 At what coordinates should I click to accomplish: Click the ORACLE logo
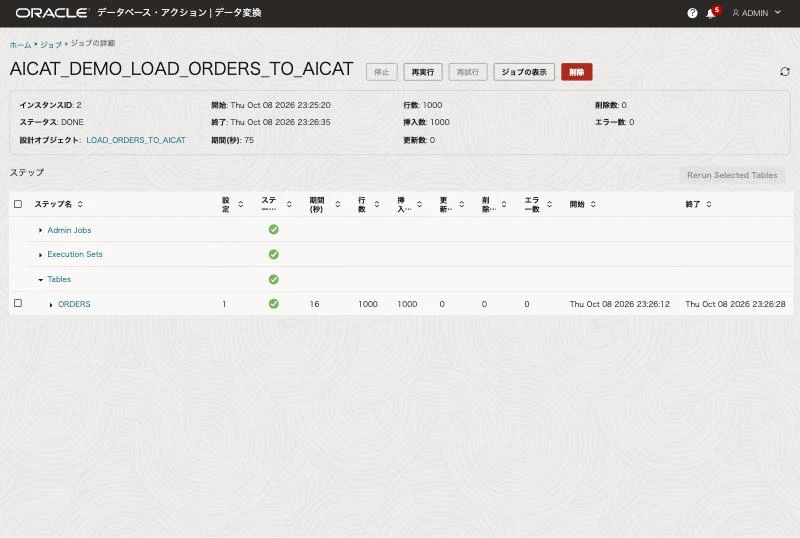[x=52, y=13]
